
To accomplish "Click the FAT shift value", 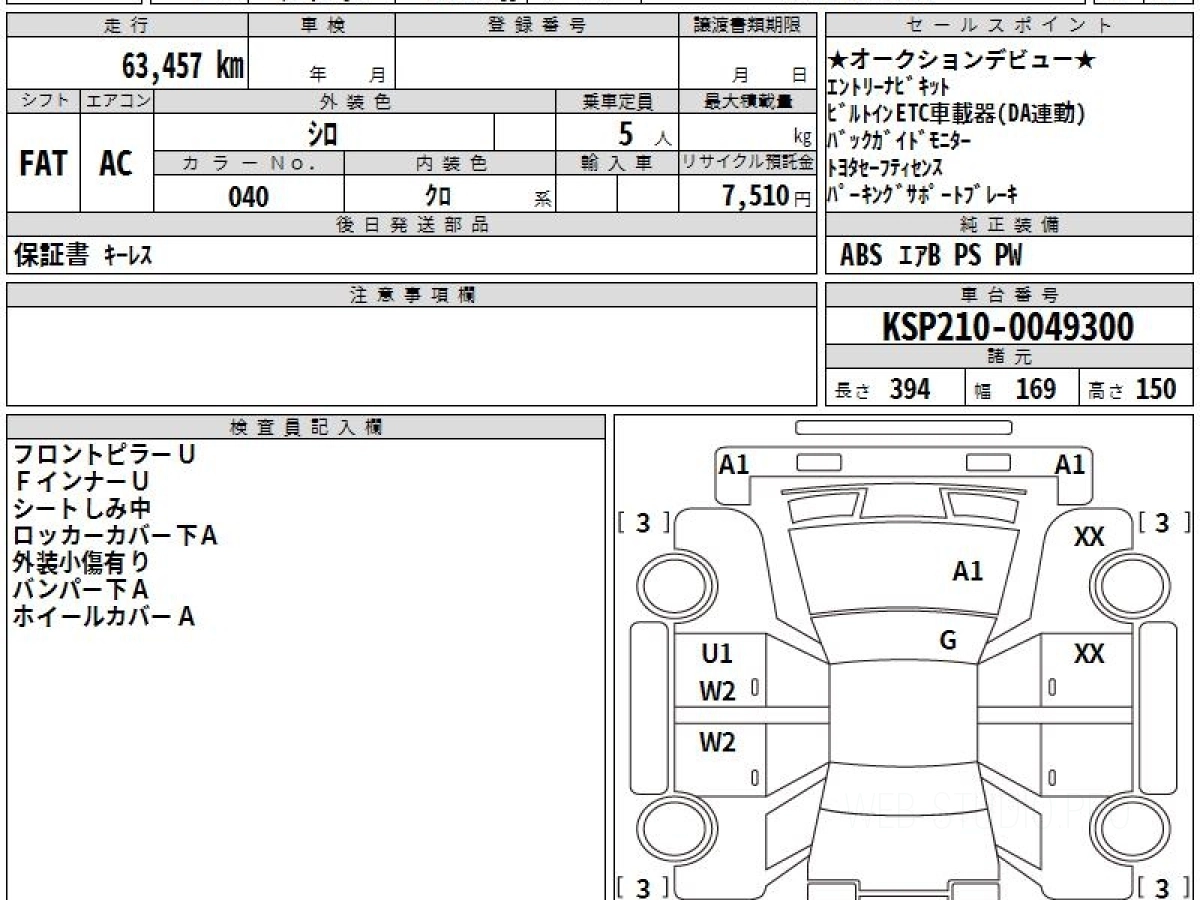I will [x=43, y=164].
